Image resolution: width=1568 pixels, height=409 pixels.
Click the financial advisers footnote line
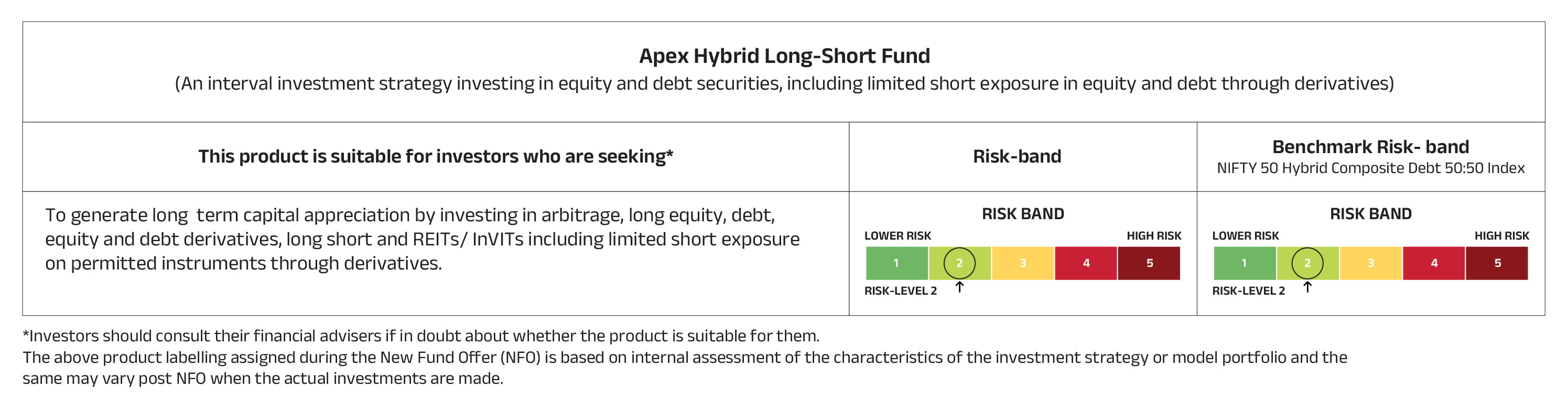tap(420, 336)
